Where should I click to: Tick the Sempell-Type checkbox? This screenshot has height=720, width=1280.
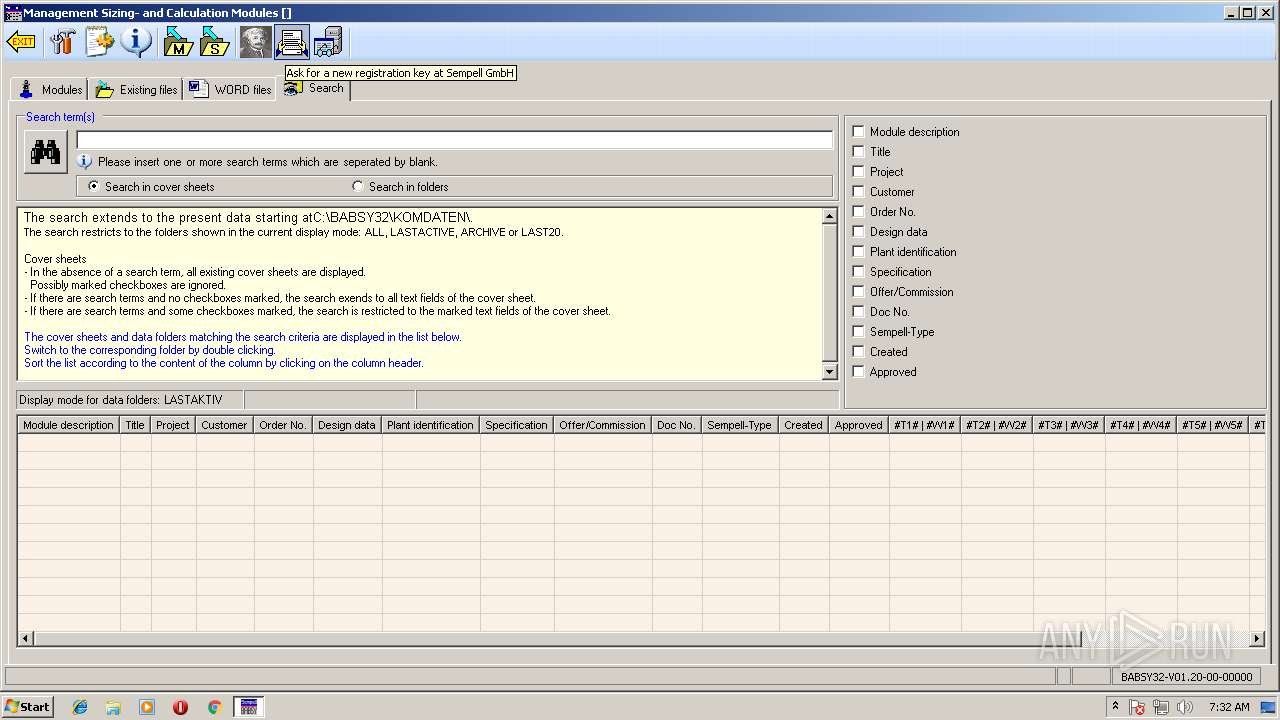point(858,331)
